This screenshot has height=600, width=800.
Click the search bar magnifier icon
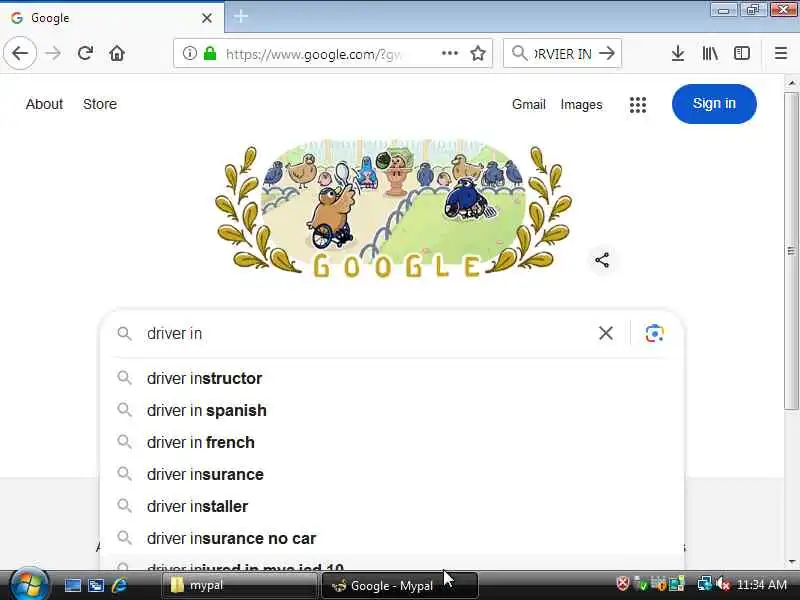[519, 53]
